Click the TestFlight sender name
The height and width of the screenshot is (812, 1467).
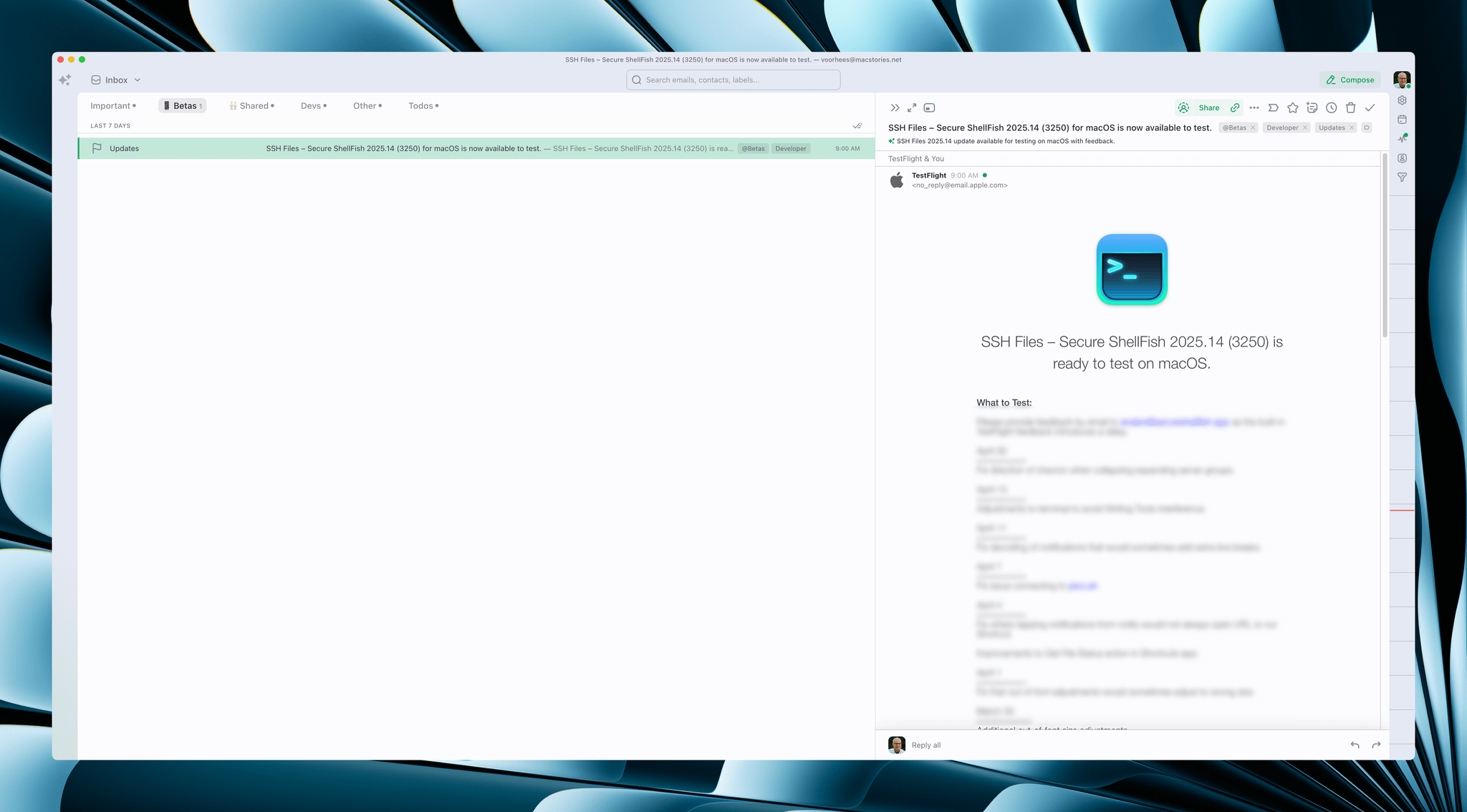929,175
